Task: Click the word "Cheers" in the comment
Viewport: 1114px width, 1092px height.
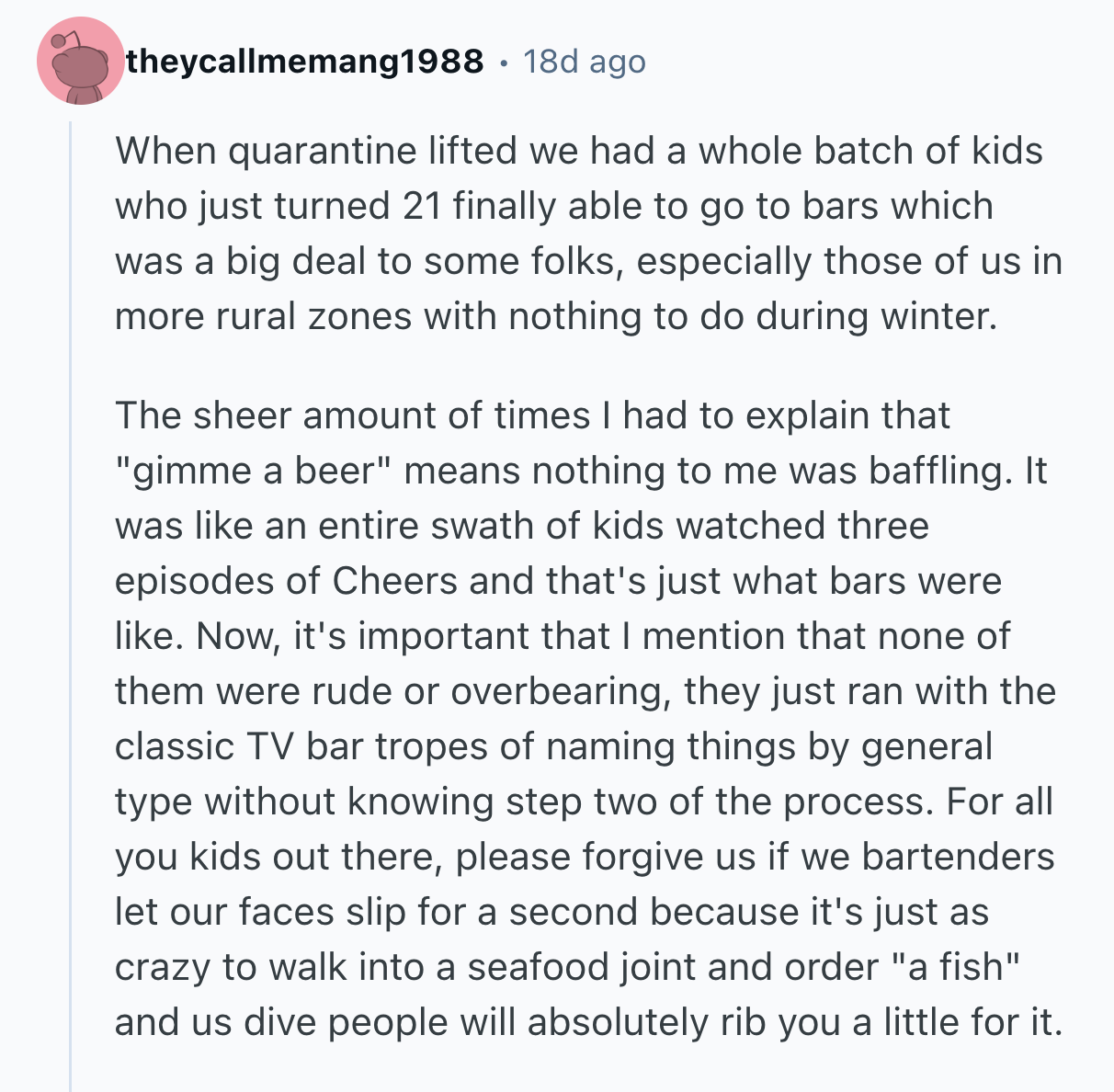Action: [x=394, y=581]
